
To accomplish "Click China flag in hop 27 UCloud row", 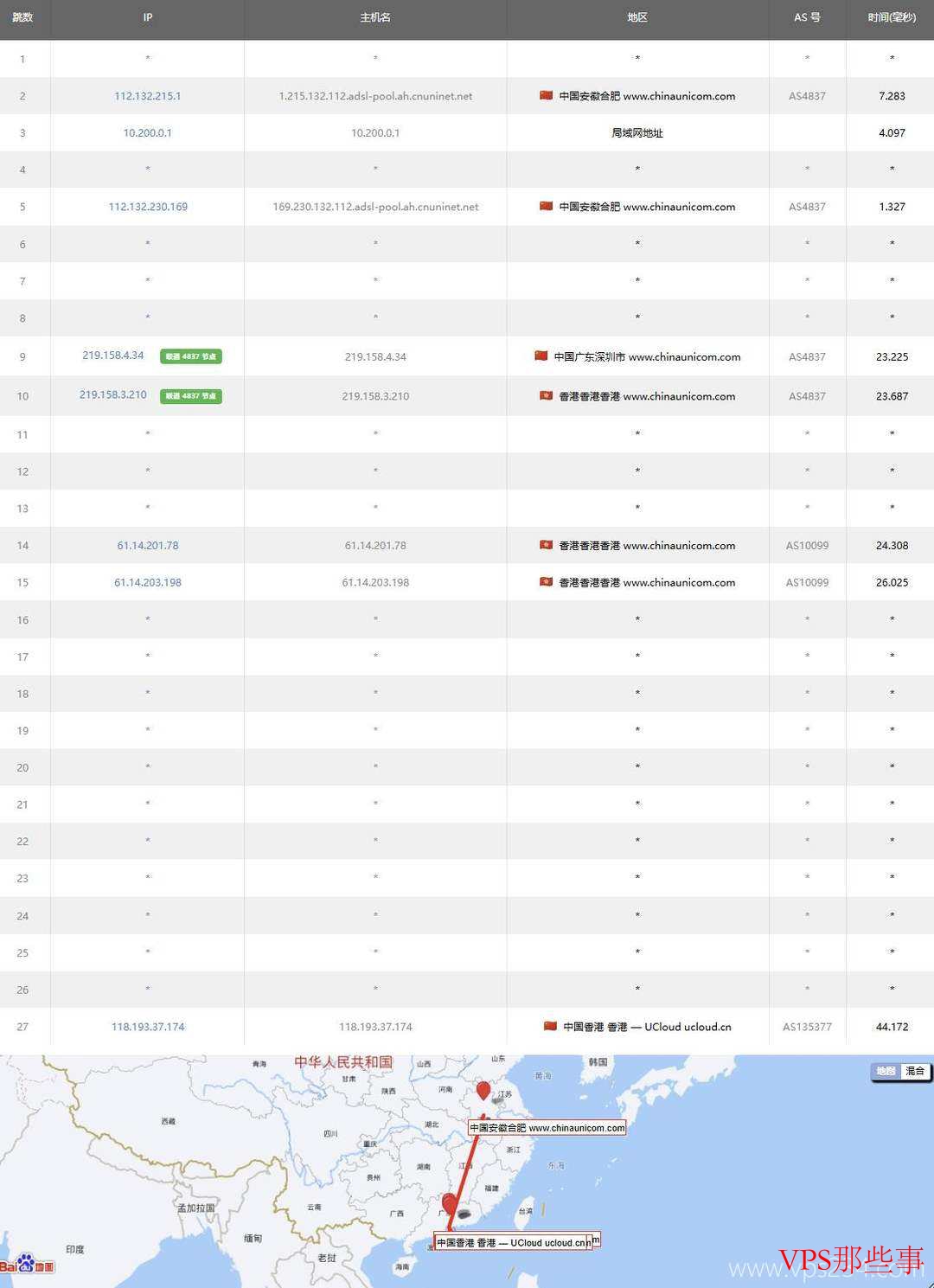I will [x=550, y=1026].
